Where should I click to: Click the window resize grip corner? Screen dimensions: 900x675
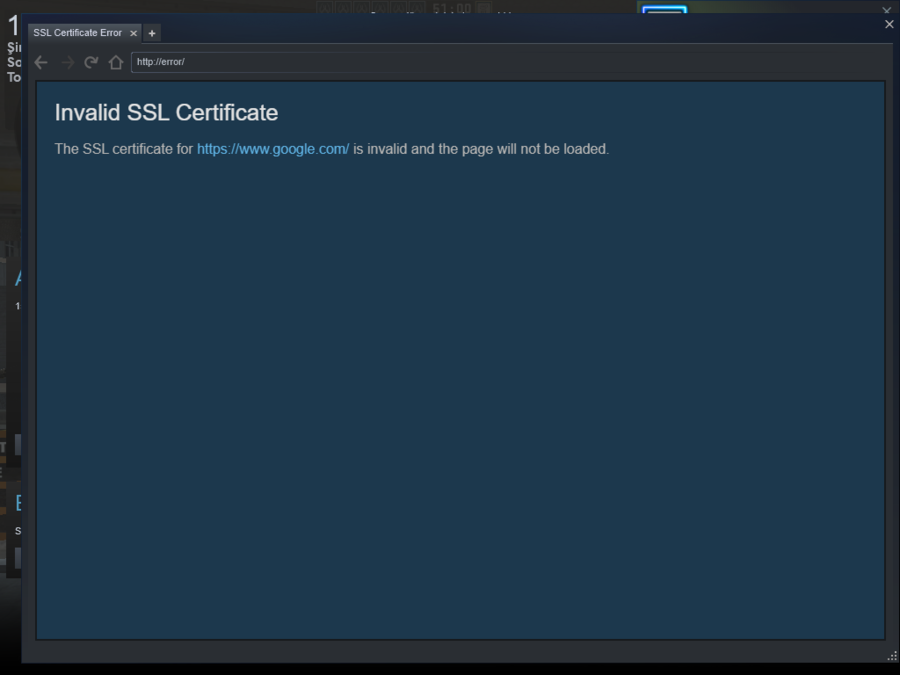coord(892,656)
